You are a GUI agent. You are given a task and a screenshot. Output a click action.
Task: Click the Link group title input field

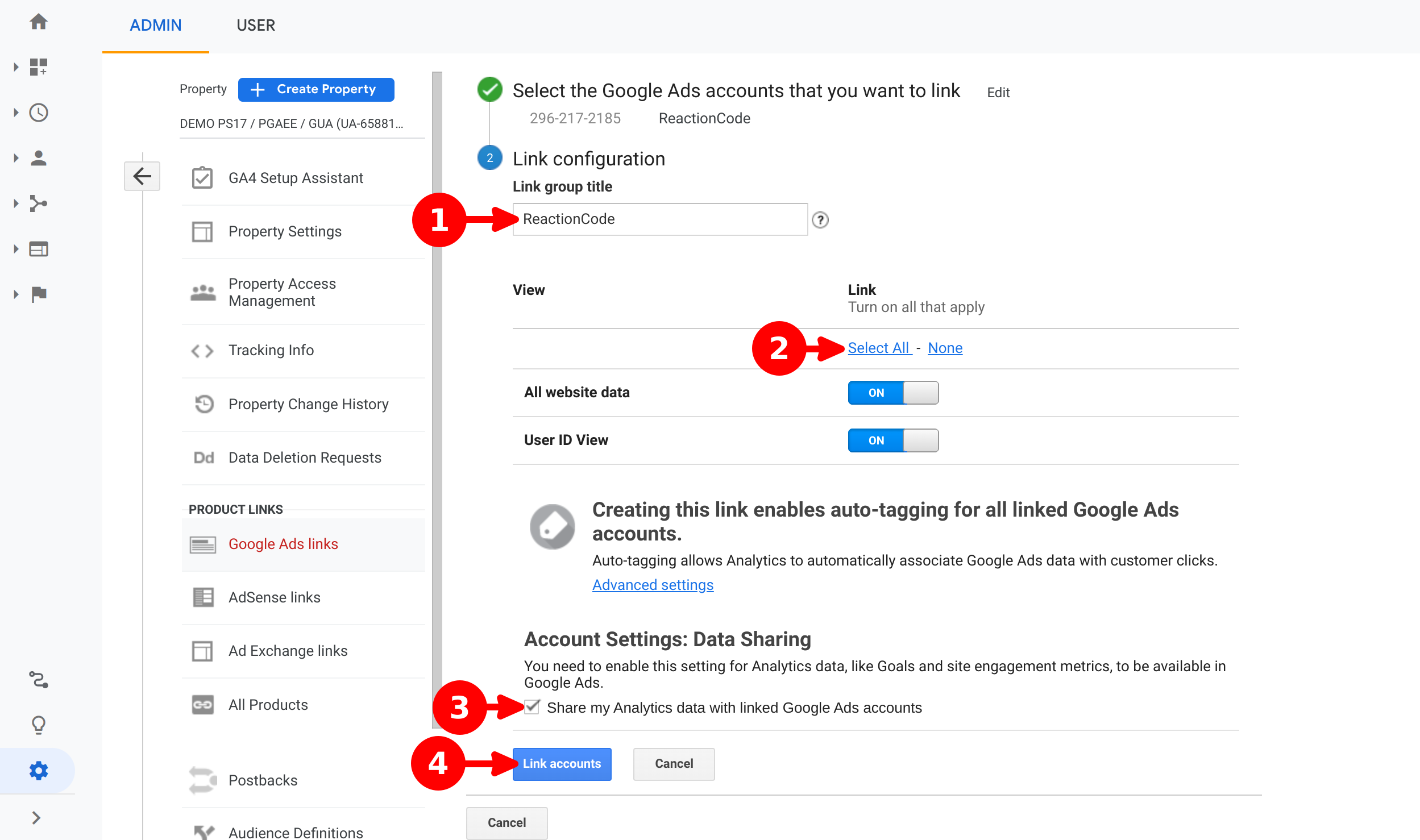click(x=659, y=219)
